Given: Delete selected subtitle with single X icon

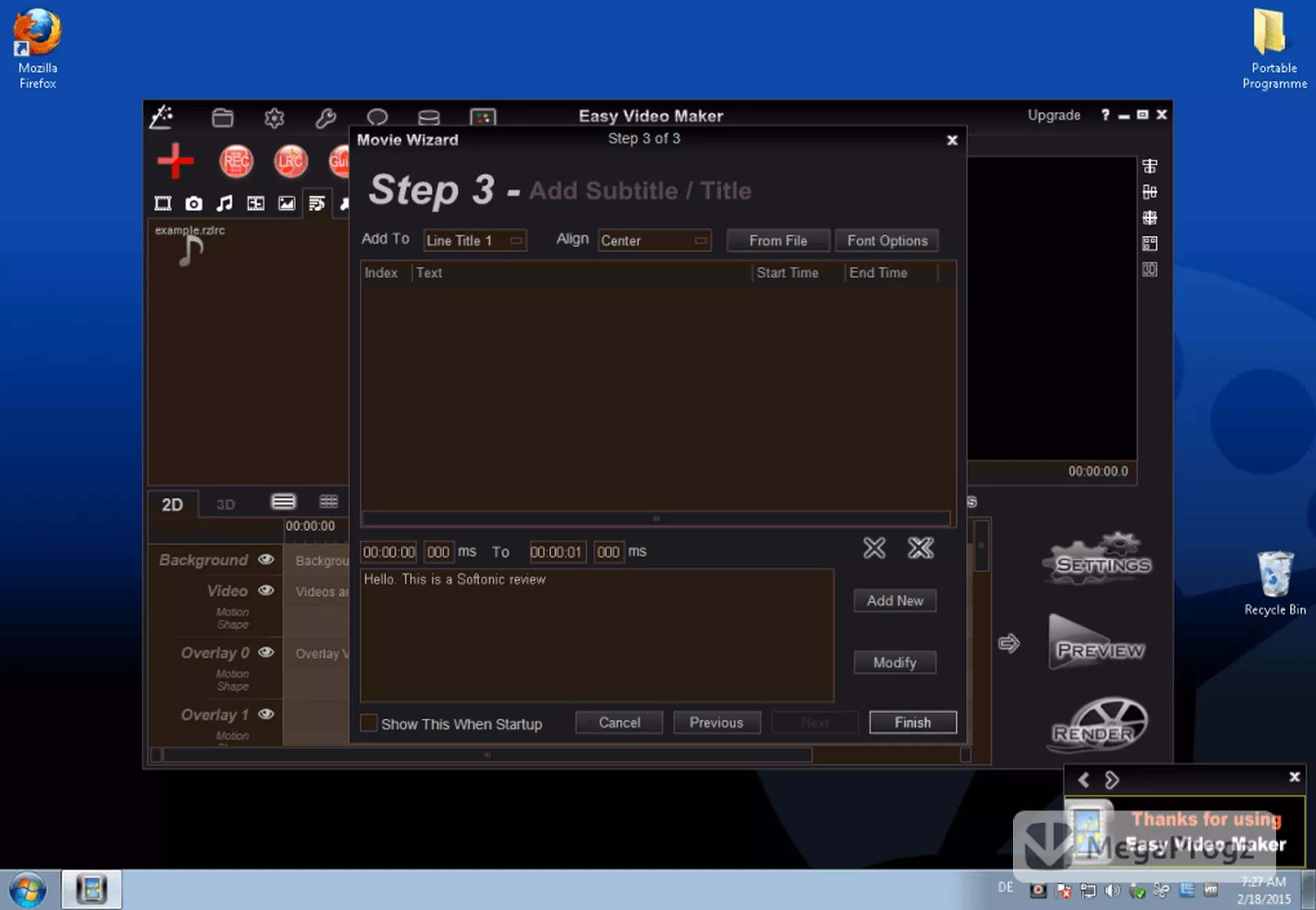Looking at the screenshot, I should tap(874, 548).
